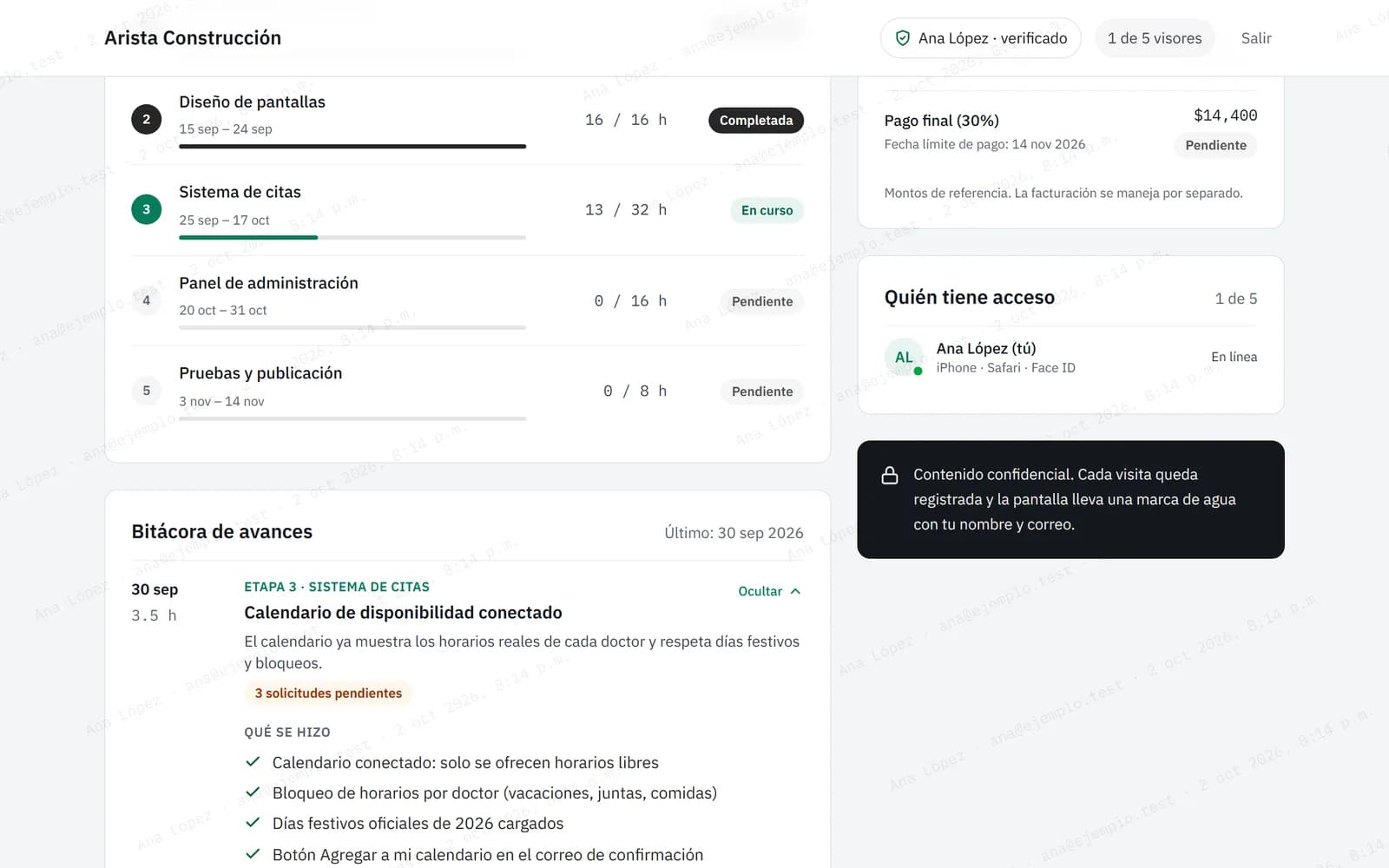Click the Pruebas y publicación progress bar

tap(352, 418)
